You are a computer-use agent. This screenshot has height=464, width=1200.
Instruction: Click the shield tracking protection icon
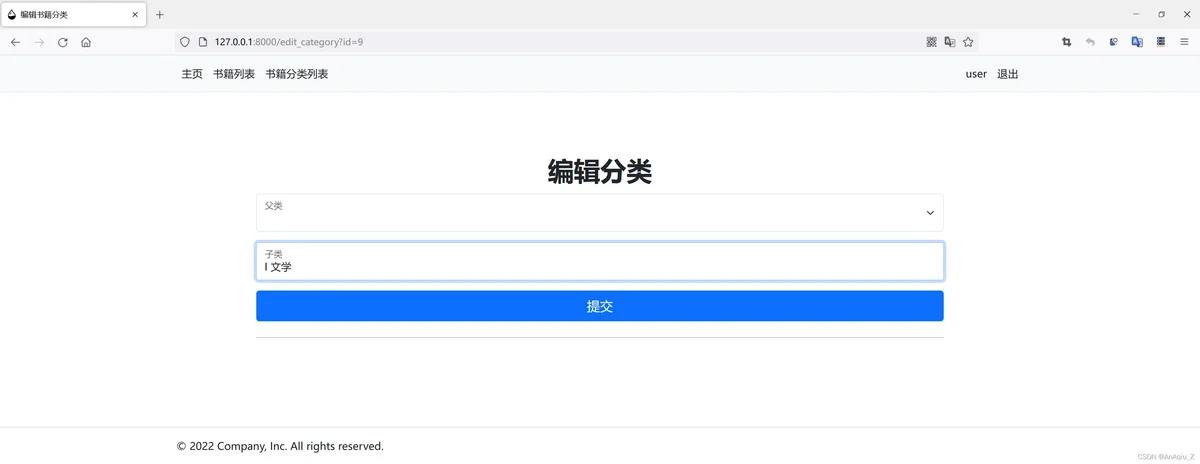click(x=184, y=42)
